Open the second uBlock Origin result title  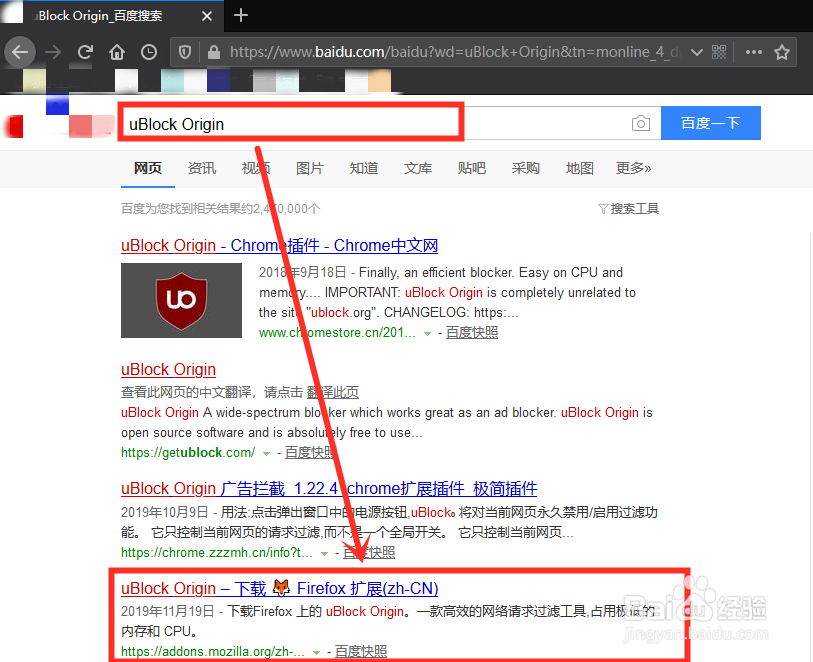pyautogui.click(x=169, y=370)
